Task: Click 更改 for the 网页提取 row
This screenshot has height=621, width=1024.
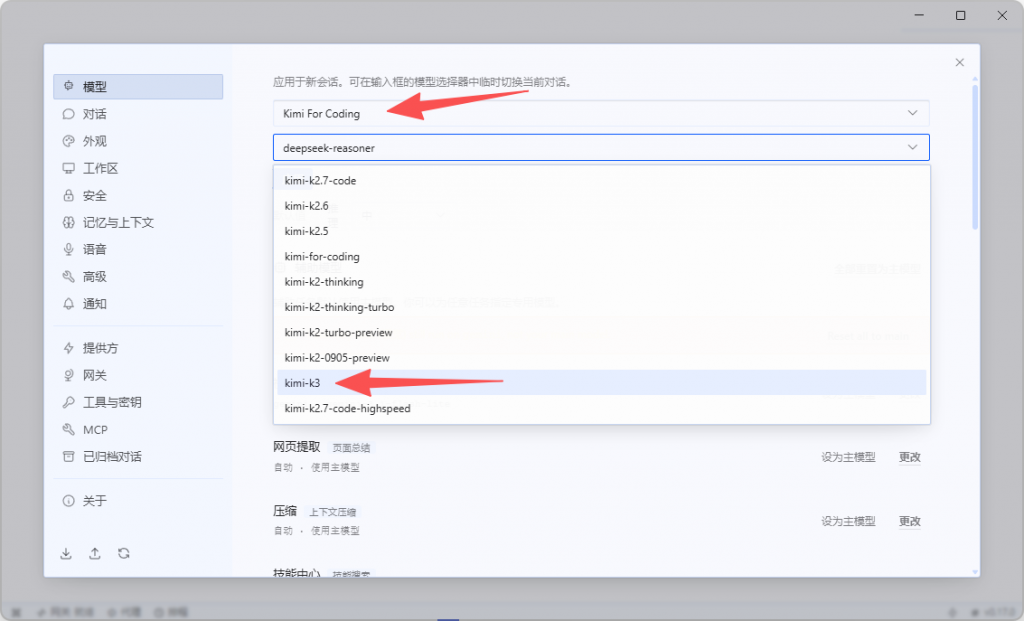Action: (x=910, y=457)
